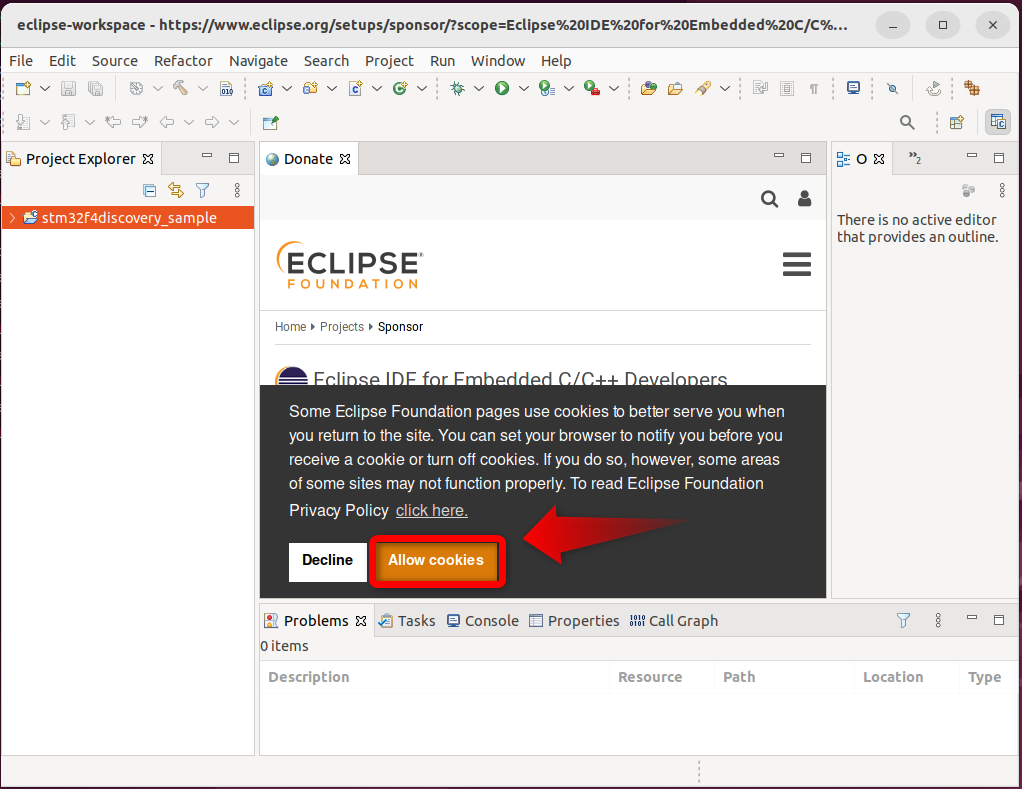Show hidden views list next to Outline tab
Screen dimensions: 1022x789
point(915,158)
